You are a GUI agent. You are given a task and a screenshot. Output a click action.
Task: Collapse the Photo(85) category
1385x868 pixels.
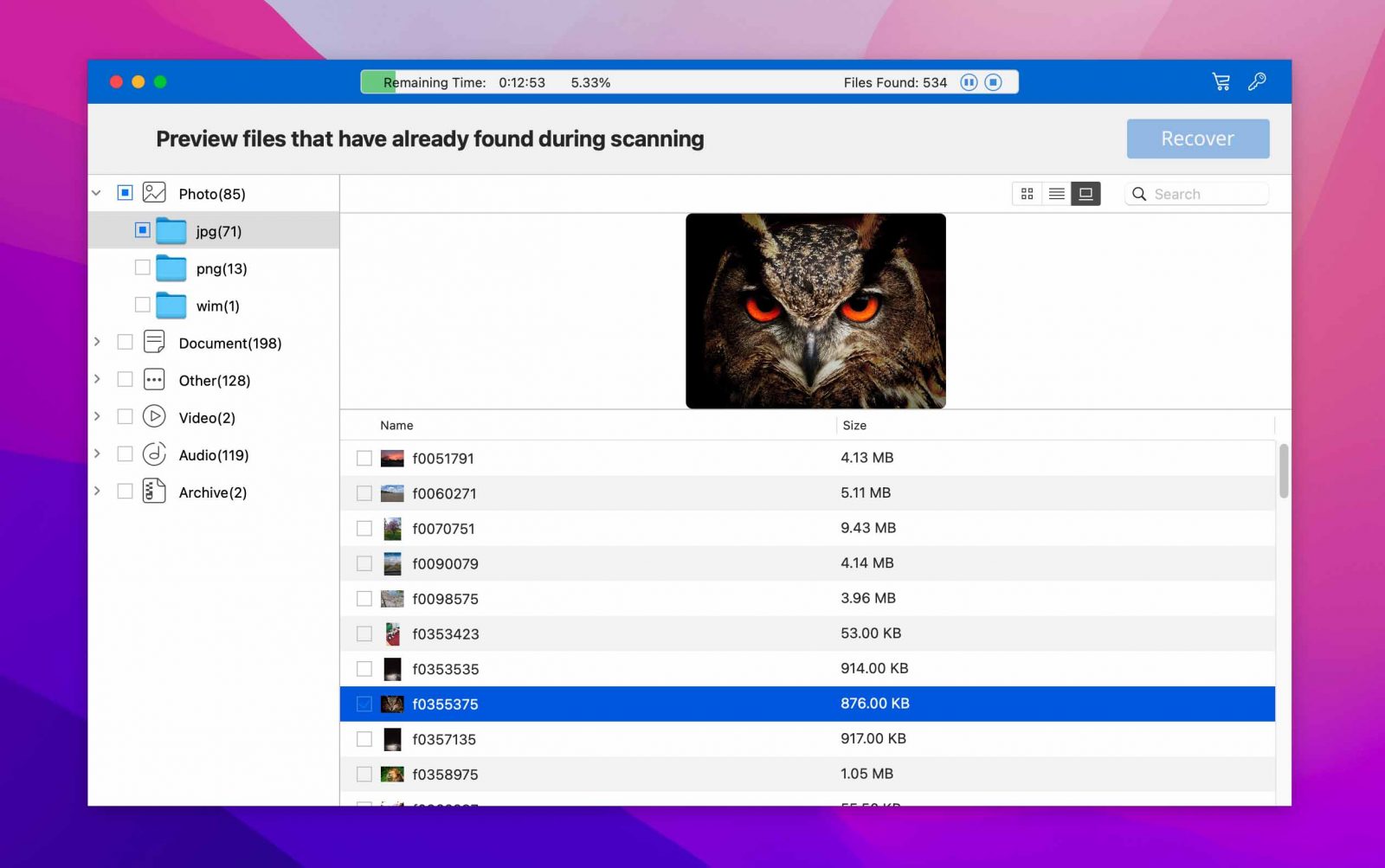pos(97,192)
